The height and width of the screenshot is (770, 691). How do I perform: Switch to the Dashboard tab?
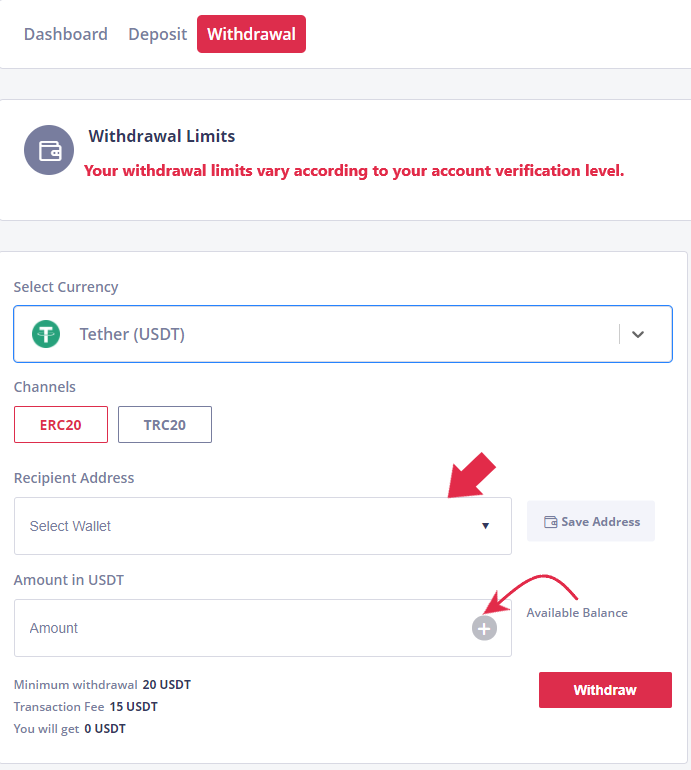coord(66,34)
